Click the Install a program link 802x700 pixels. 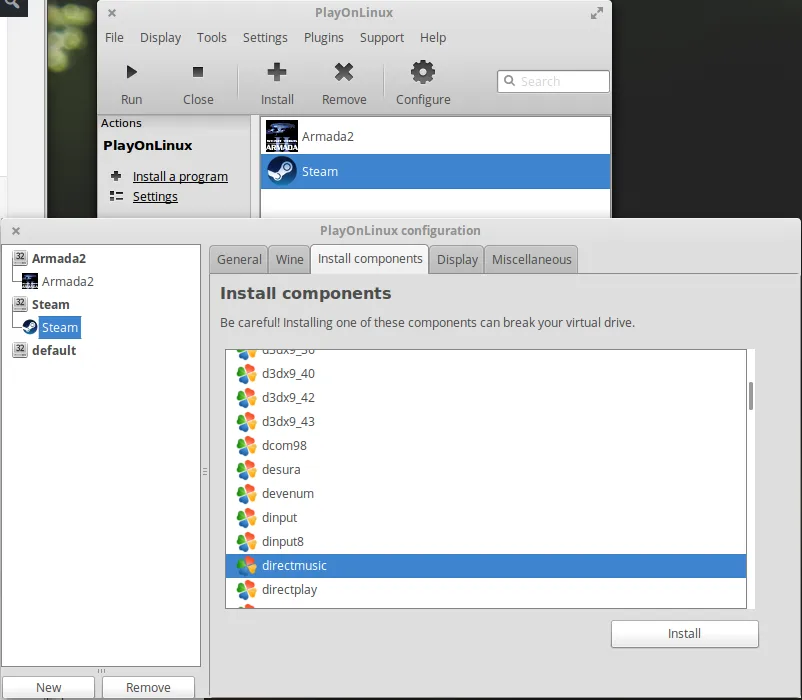(x=180, y=176)
